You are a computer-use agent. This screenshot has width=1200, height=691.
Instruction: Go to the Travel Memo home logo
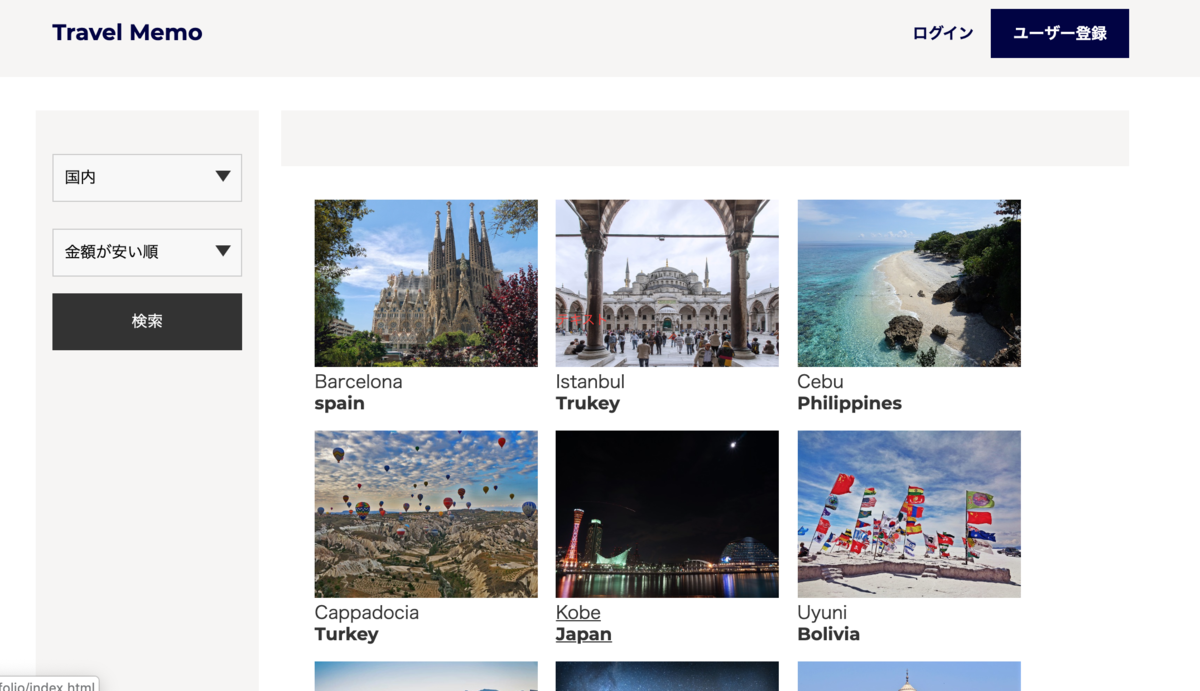click(127, 33)
